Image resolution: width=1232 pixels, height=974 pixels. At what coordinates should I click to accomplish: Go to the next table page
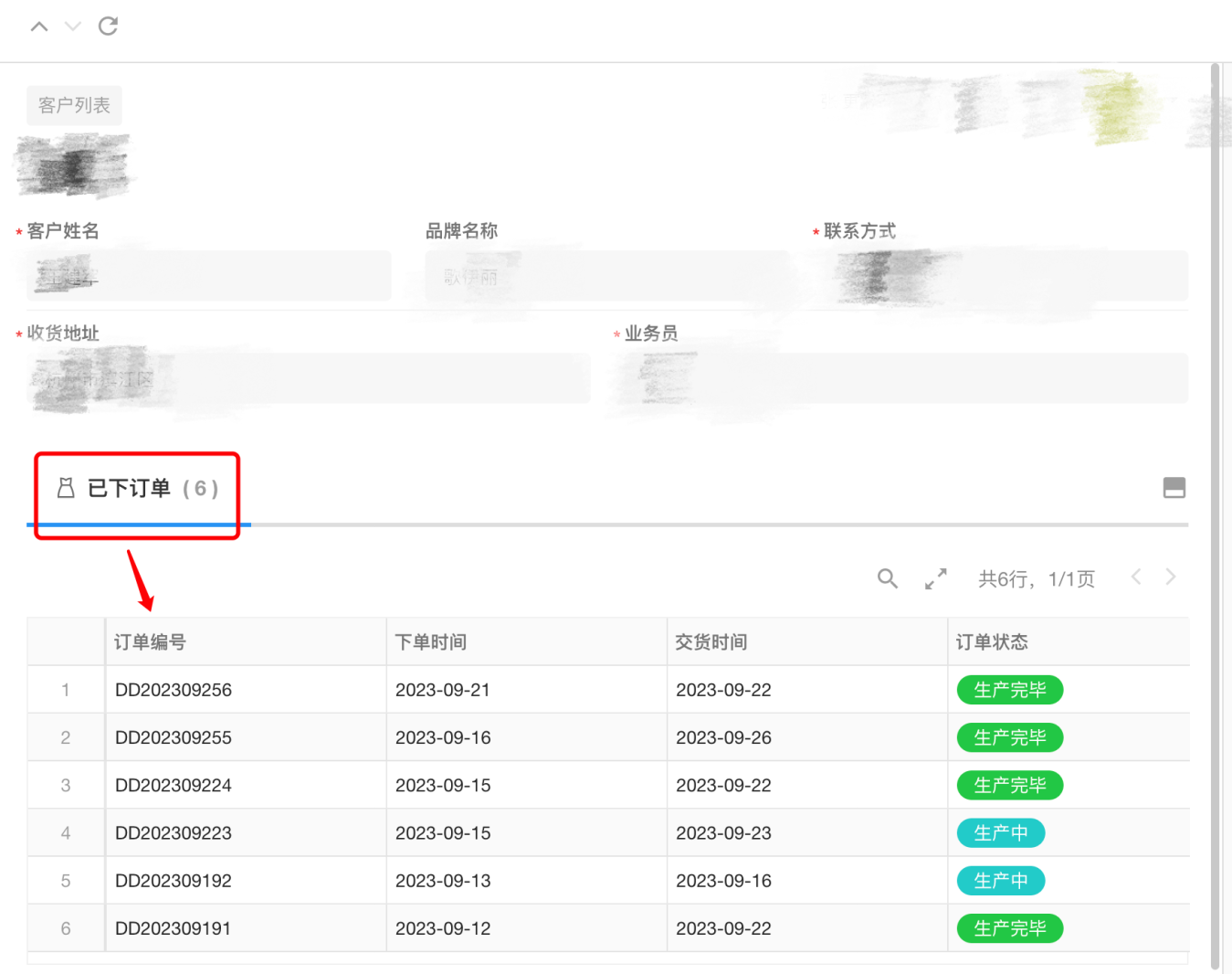[x=1171, y=577]
